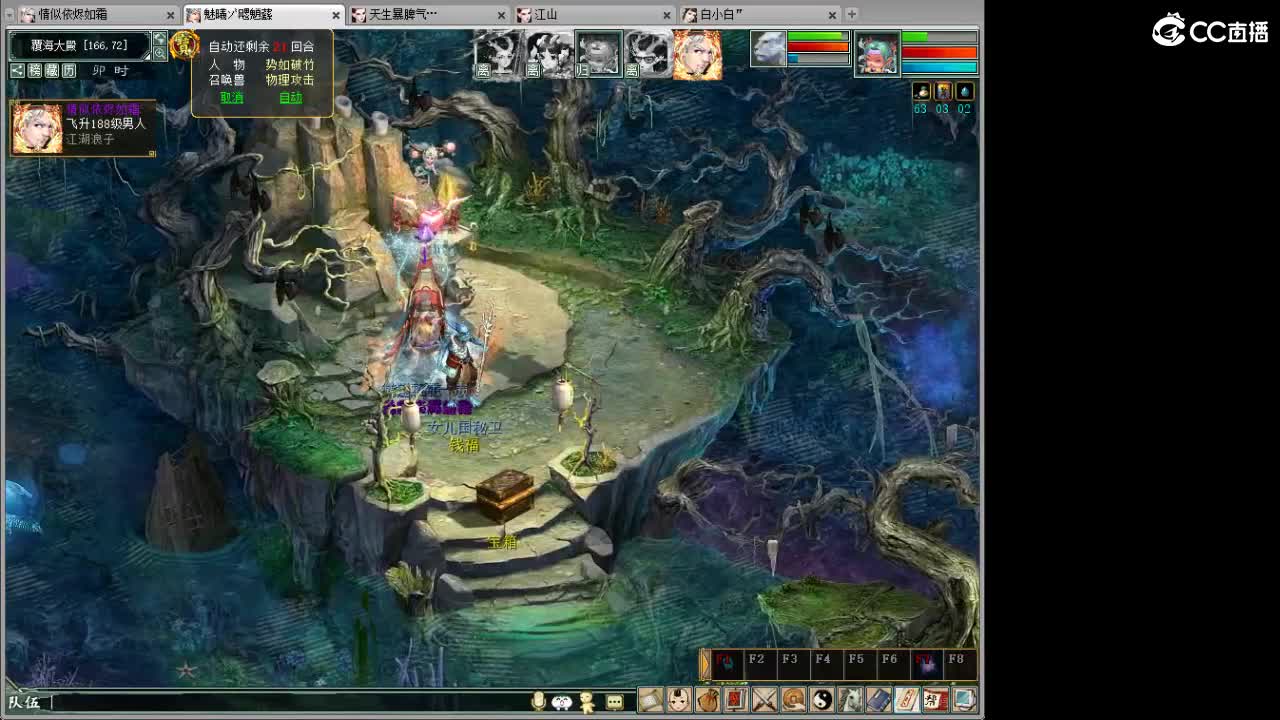This screenshot has height=720, width=1280.
Task: Click the second team member portrait
Action: pos(549,54)
